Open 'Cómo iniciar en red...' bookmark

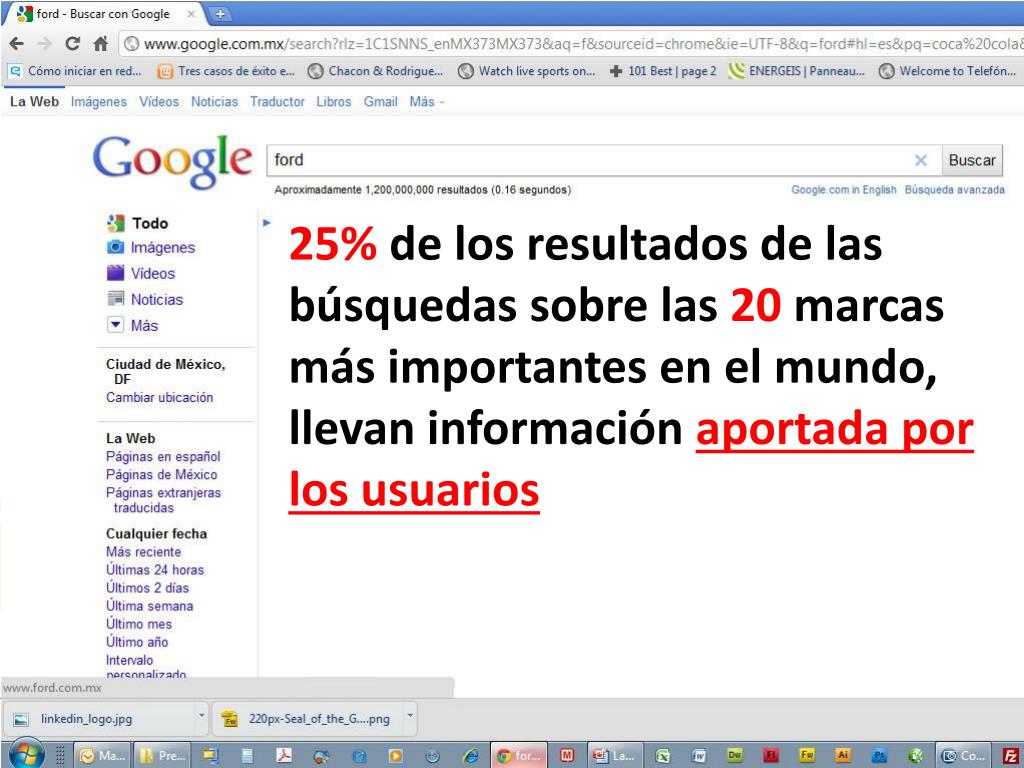click(76, 71)
